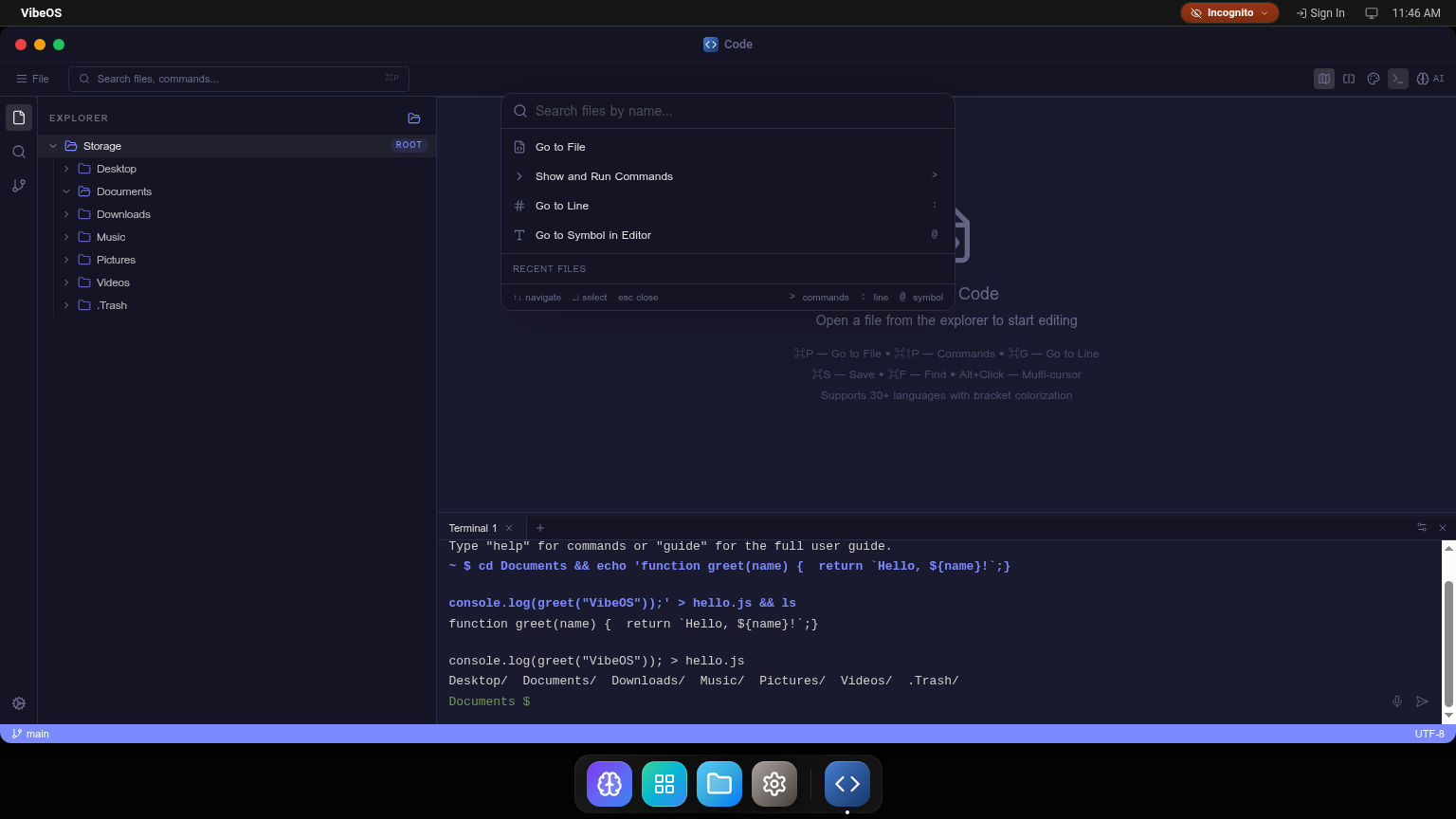Screen dimensions: 1456x819
Task: Open the theme palette icon
Action: (1374, 79)
